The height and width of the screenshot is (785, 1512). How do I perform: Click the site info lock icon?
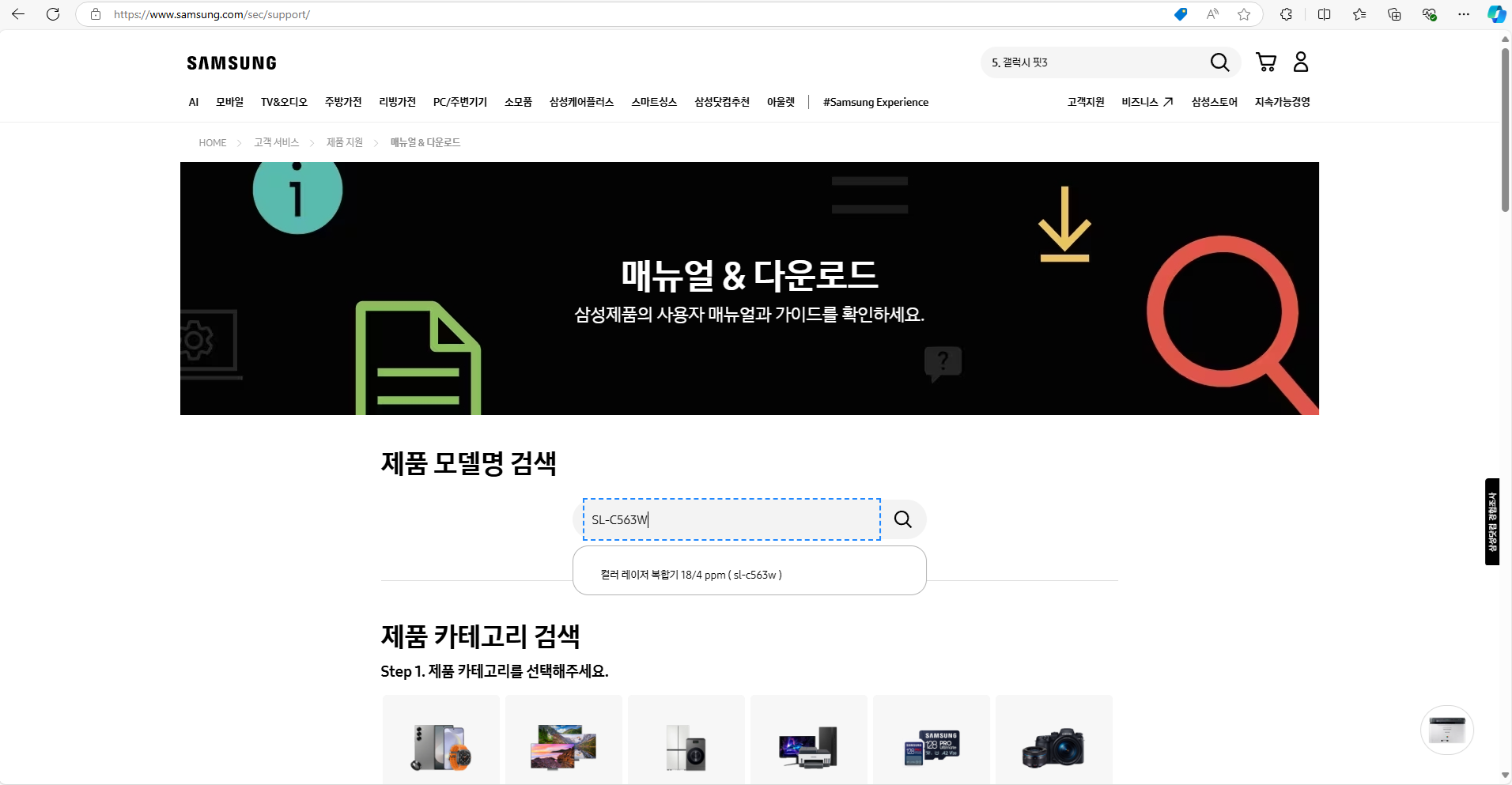click(96, 14)
